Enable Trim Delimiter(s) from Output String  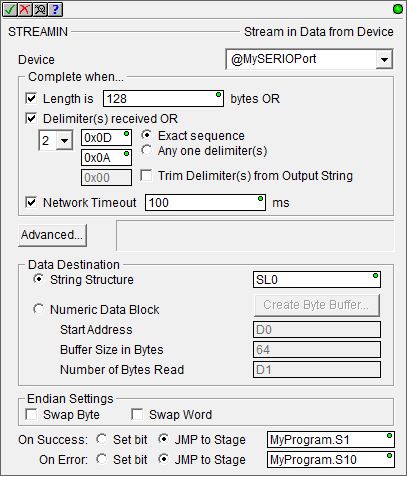pos(146,175)
